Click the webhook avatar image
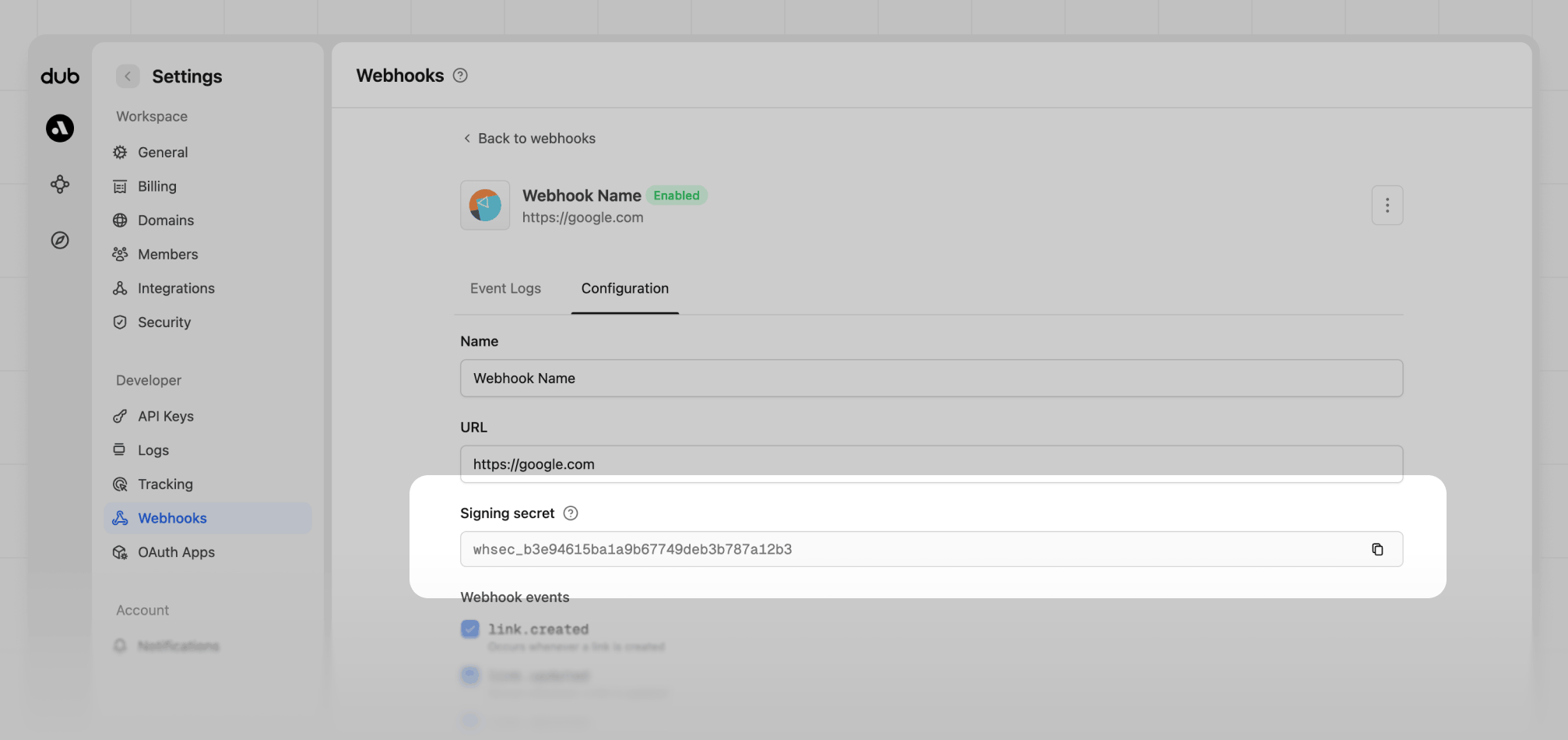Image resolution: width=1568 pixels, height=740 pixels. (485, 206)
